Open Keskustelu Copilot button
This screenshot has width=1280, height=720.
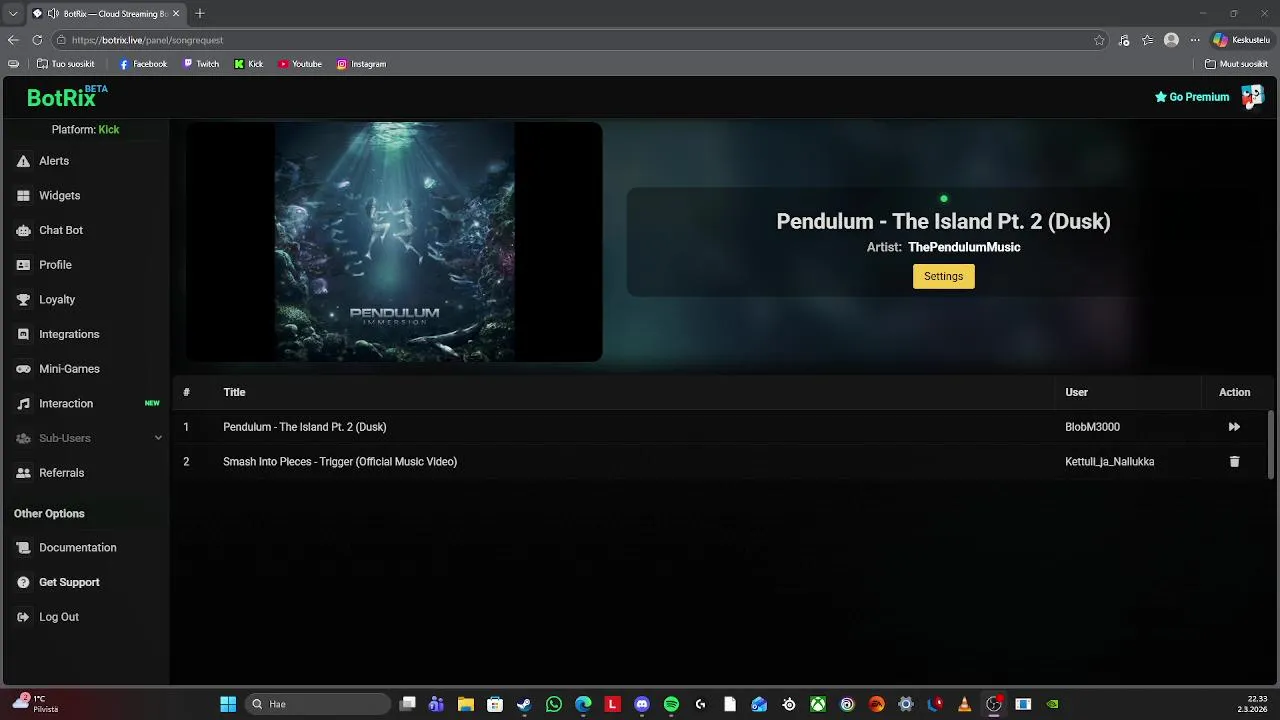pyautogui.click(x=1241, y=40)
